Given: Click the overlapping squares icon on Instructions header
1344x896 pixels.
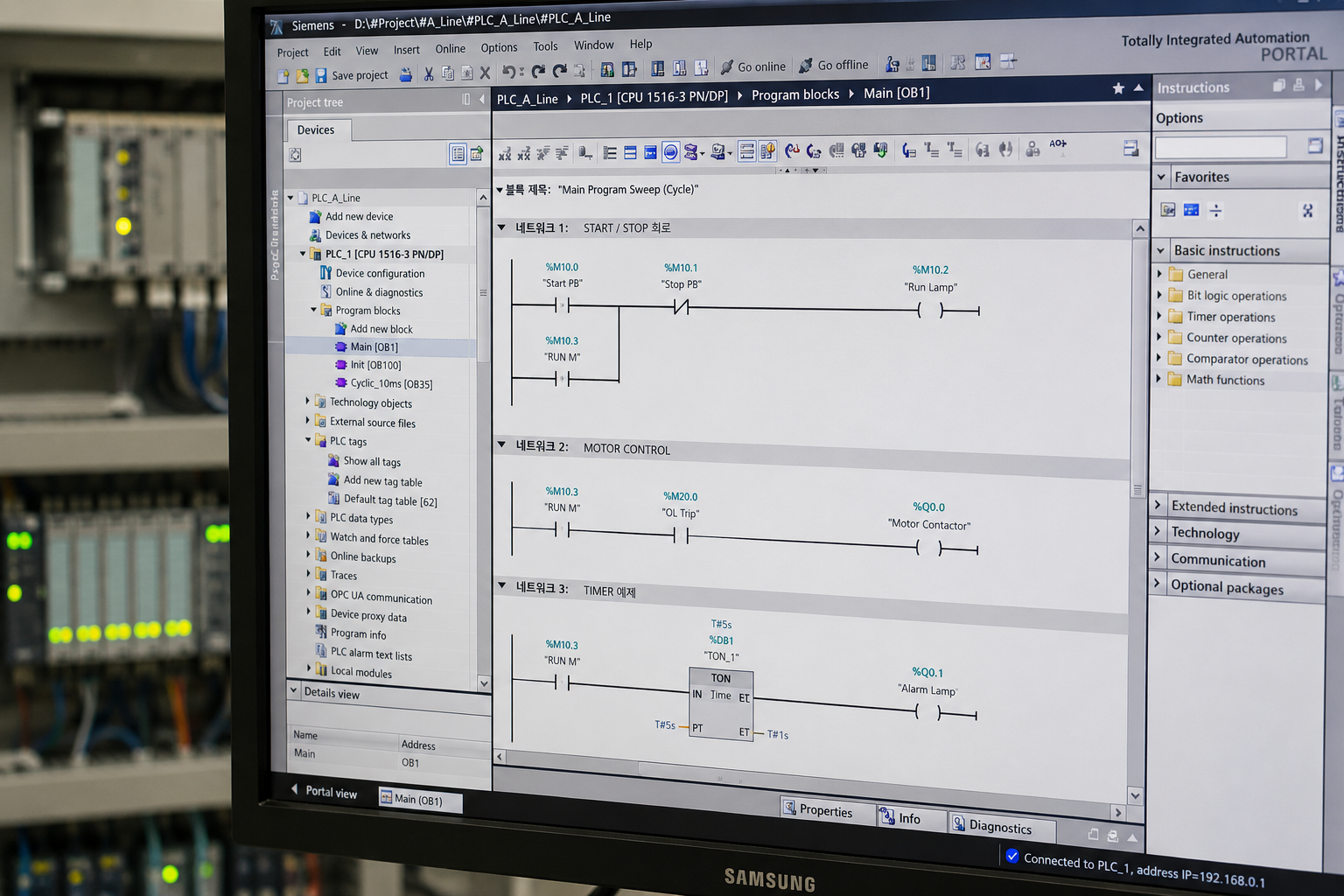Looking at the screenshot, I should click(1279, 85).
